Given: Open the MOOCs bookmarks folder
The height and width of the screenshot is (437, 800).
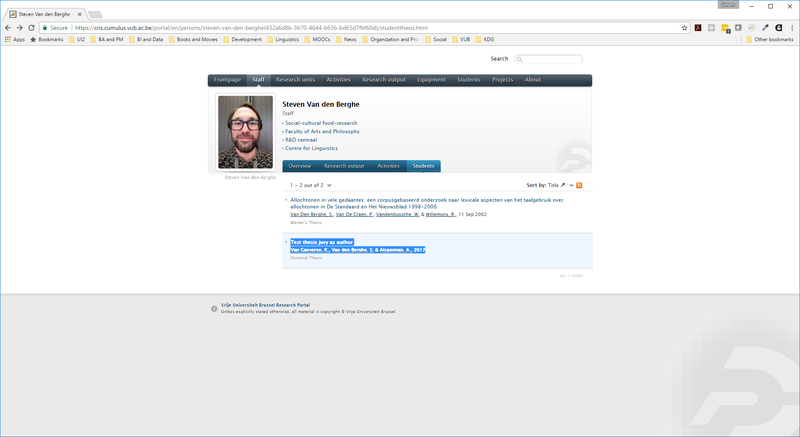Looking at the screenshot, I should (317, 39).
